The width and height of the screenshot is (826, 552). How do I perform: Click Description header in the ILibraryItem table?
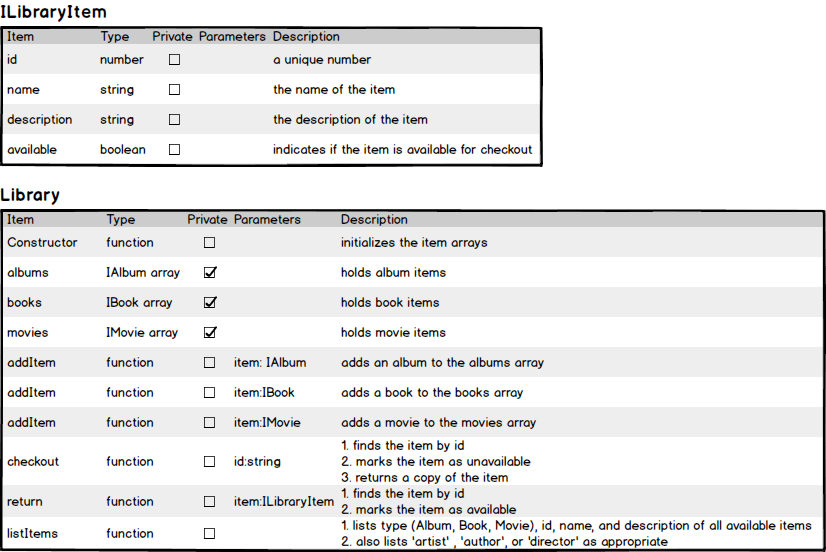pyautogui.click(x=306, y=36)
